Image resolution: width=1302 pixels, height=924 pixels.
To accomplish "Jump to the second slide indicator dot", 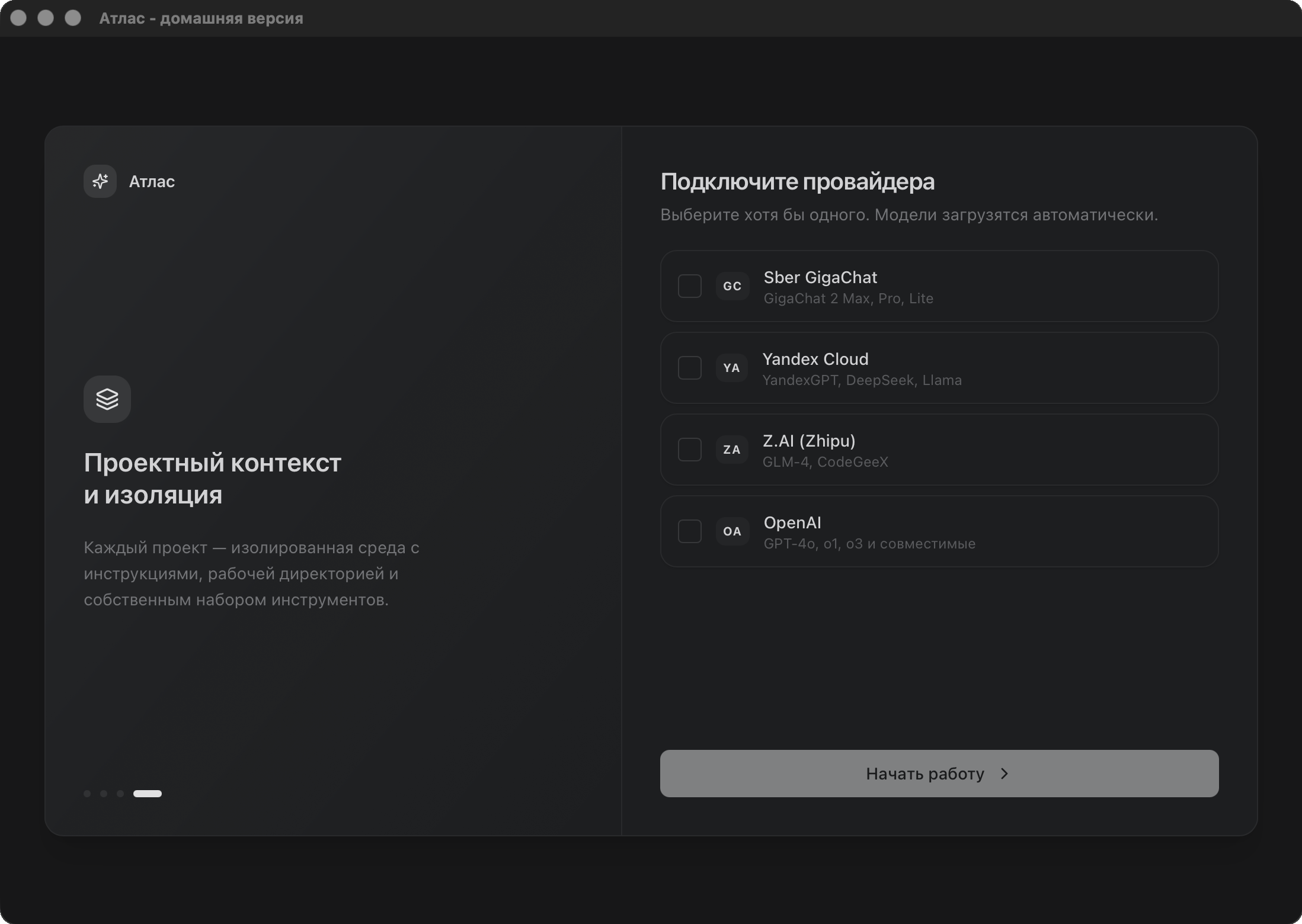I will click(104, 794).
